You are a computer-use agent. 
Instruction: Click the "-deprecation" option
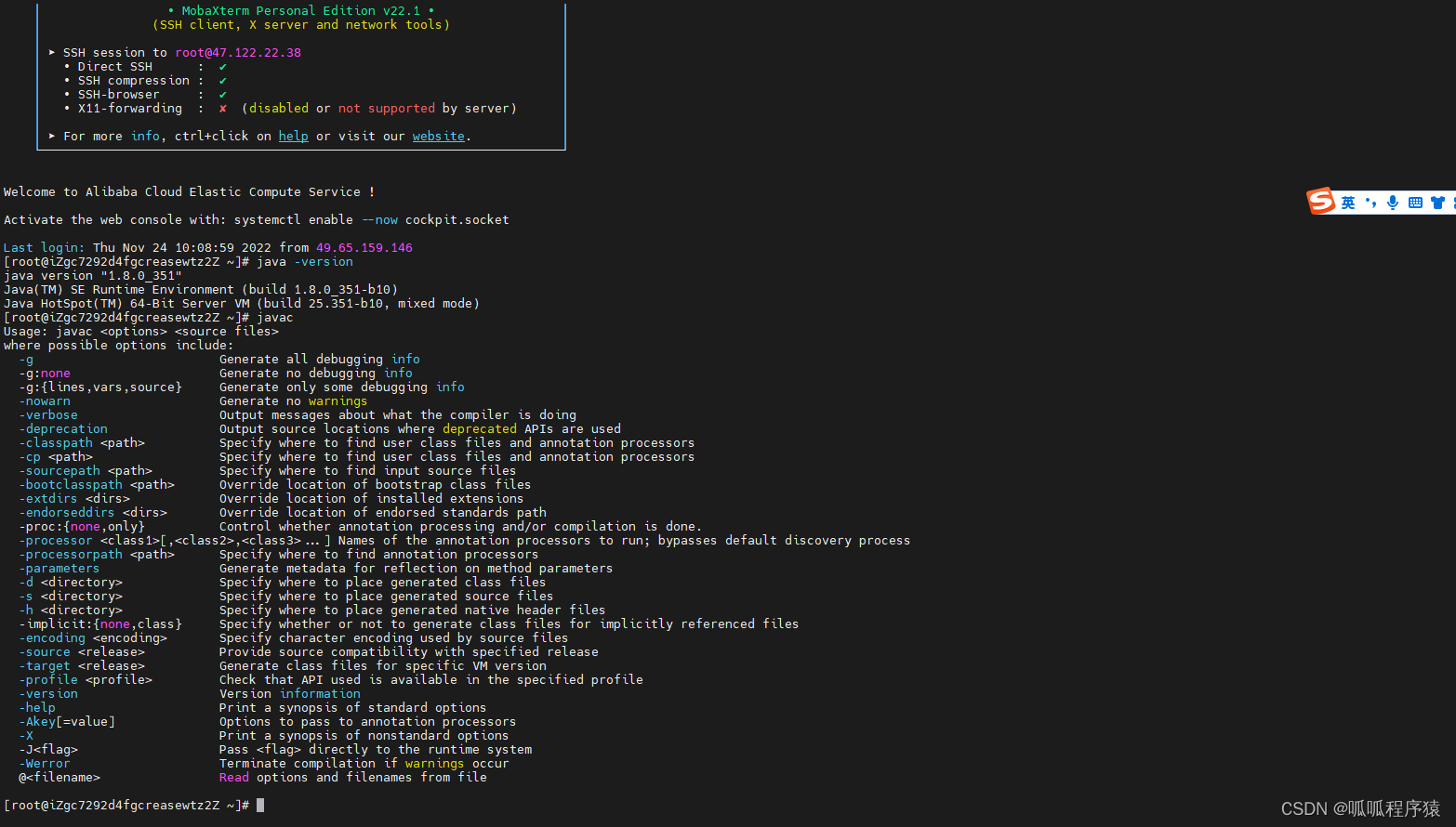point(63,429)
